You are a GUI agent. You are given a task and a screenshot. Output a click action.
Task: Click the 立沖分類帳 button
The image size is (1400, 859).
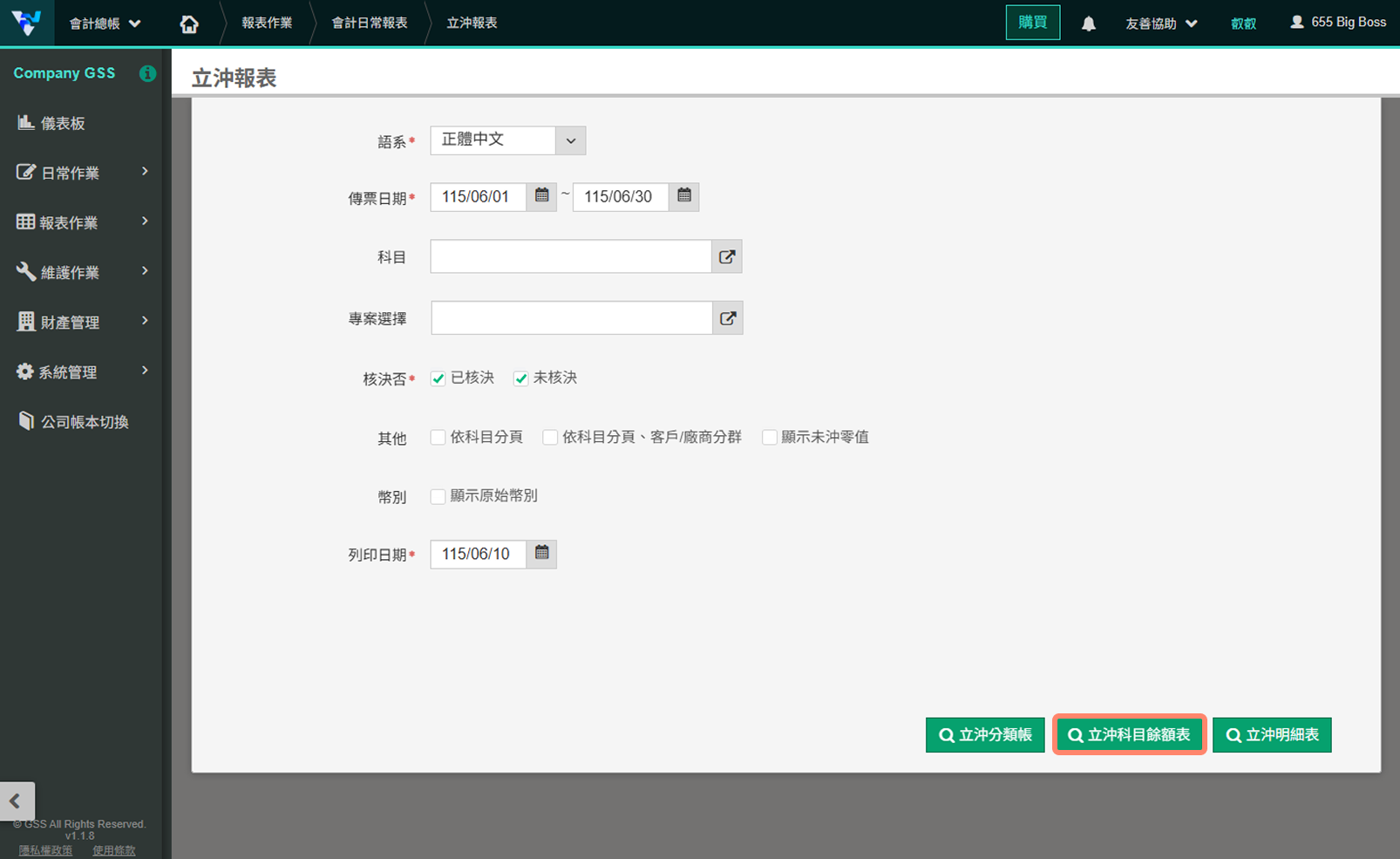985,735
